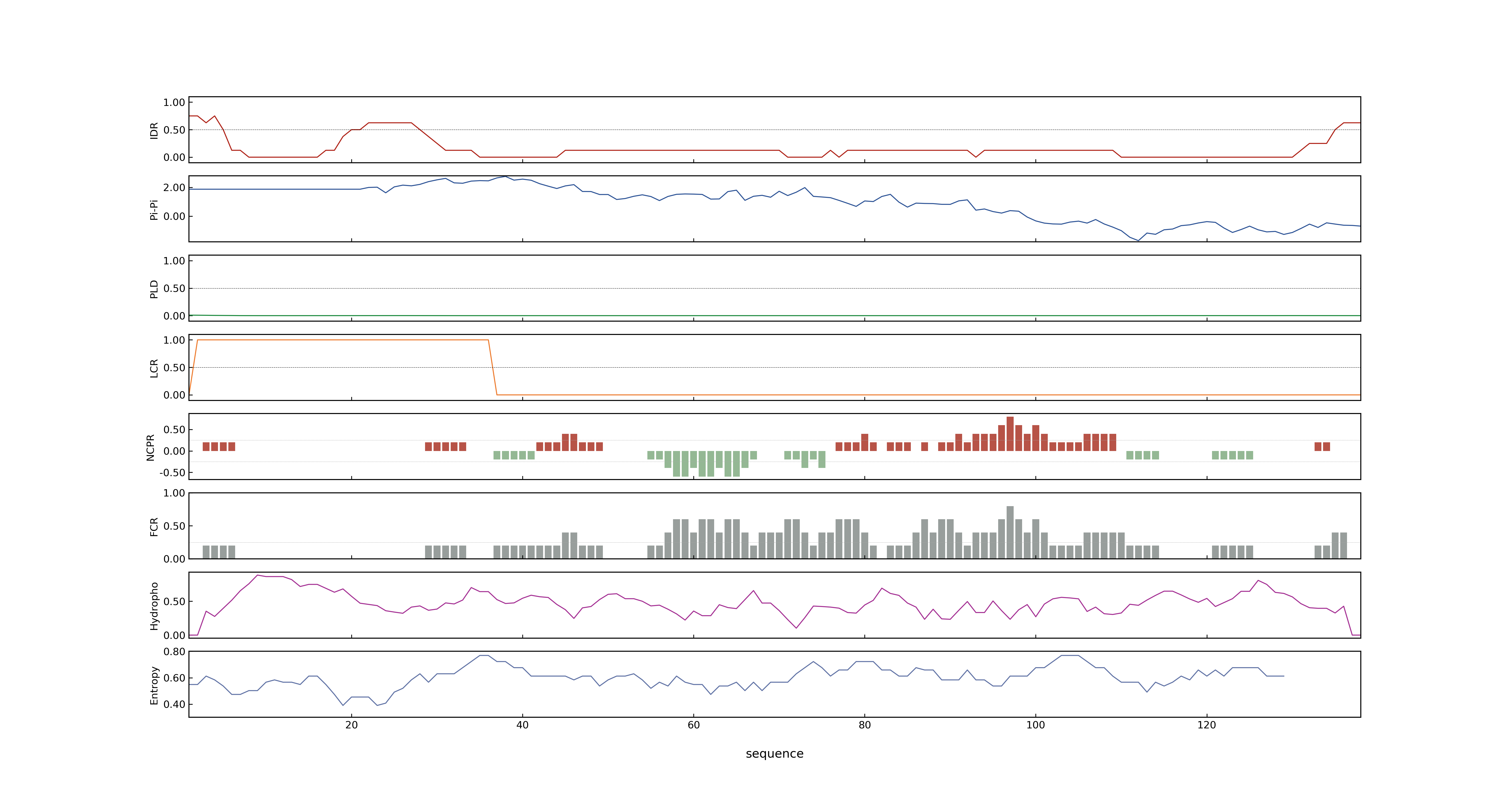Click the 2.00 tick of the Pi-Pi panel
This screenshot has height=806, width=1512.
tap(174, 188)
